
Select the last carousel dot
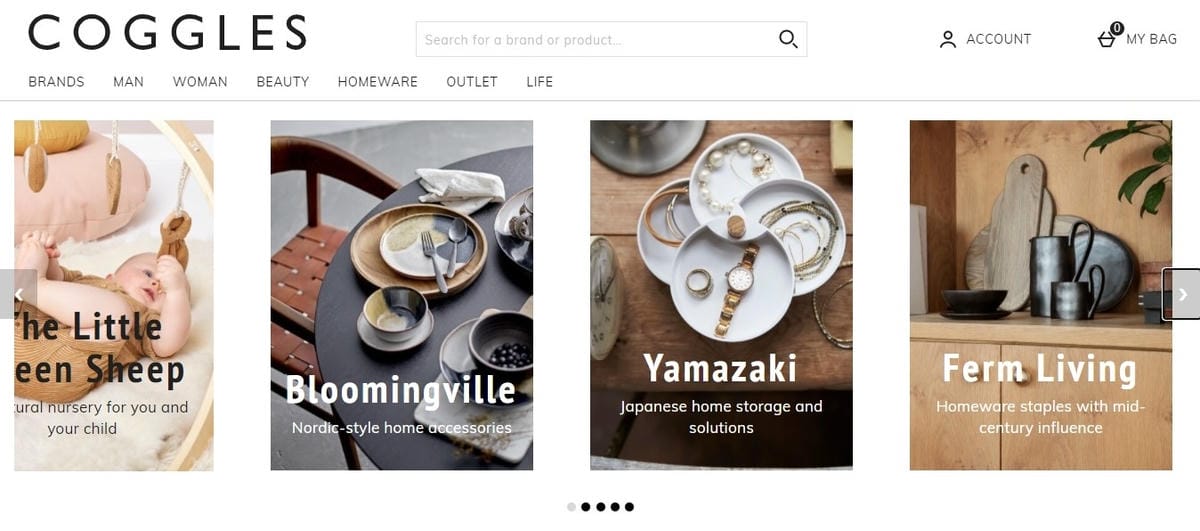tap(629, 507)
